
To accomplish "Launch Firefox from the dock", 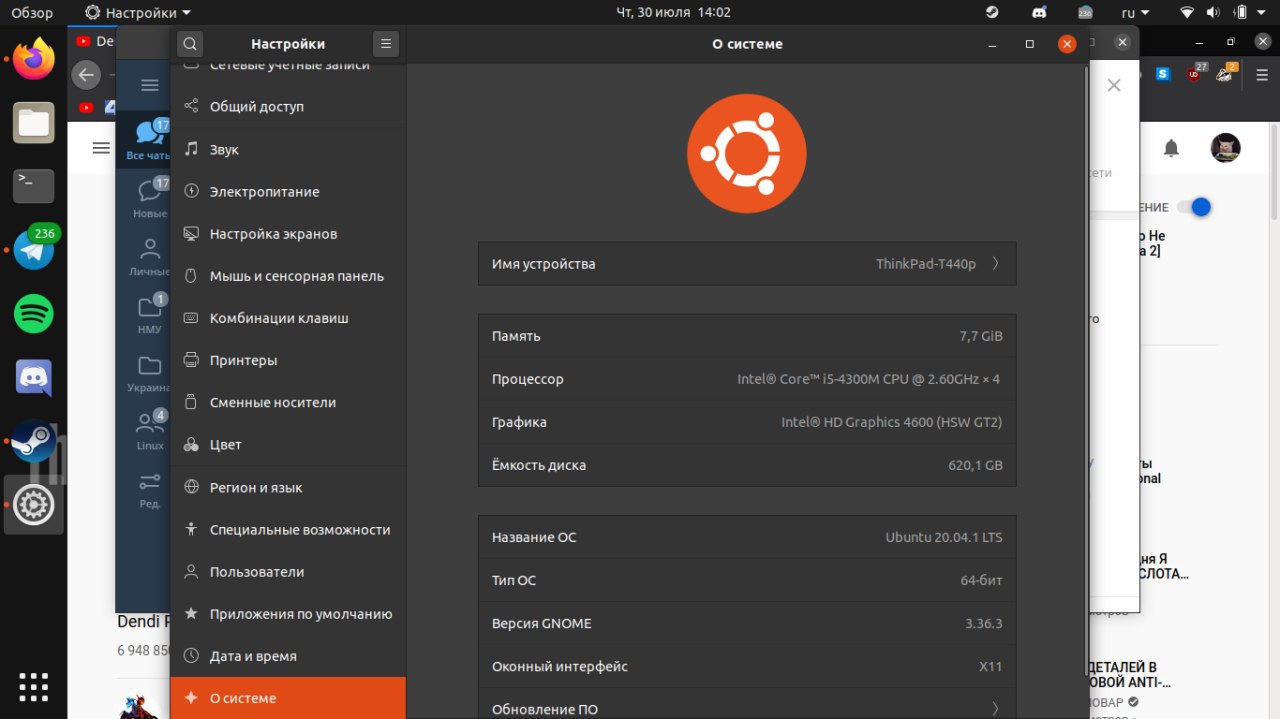I will (x=34, y=59).
